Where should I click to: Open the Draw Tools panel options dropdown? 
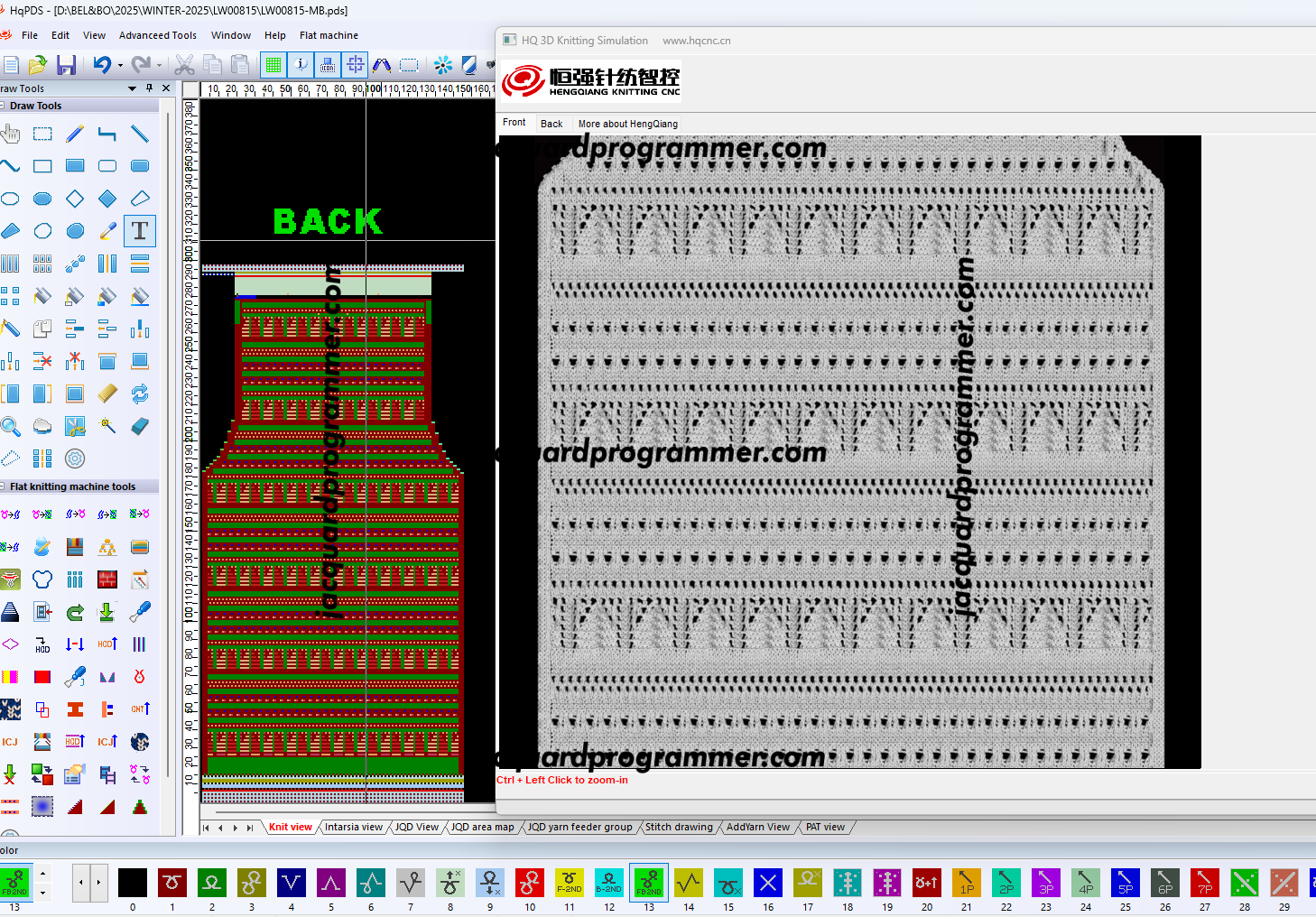[133, 88]
